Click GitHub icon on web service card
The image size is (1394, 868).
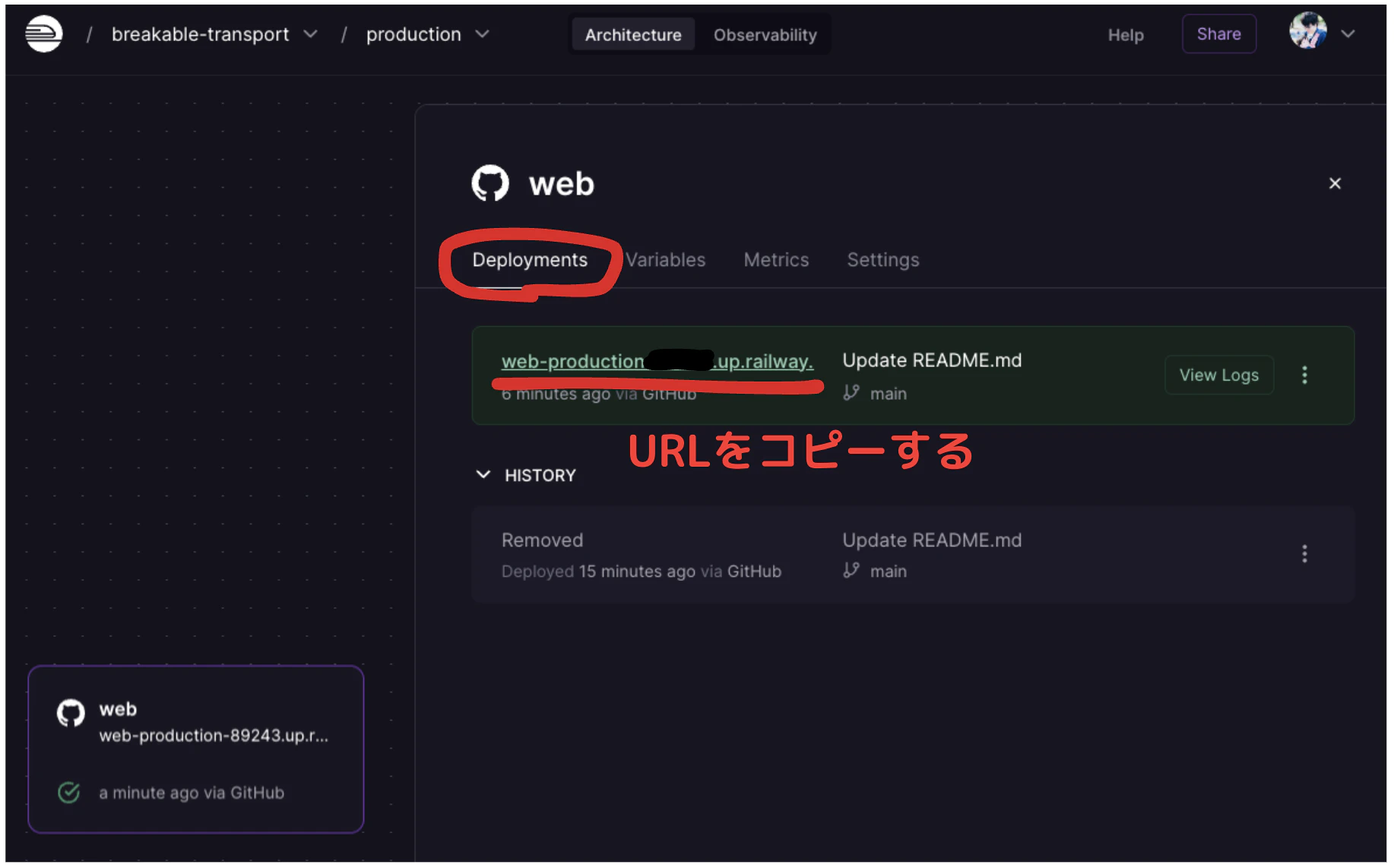point(71,713)
